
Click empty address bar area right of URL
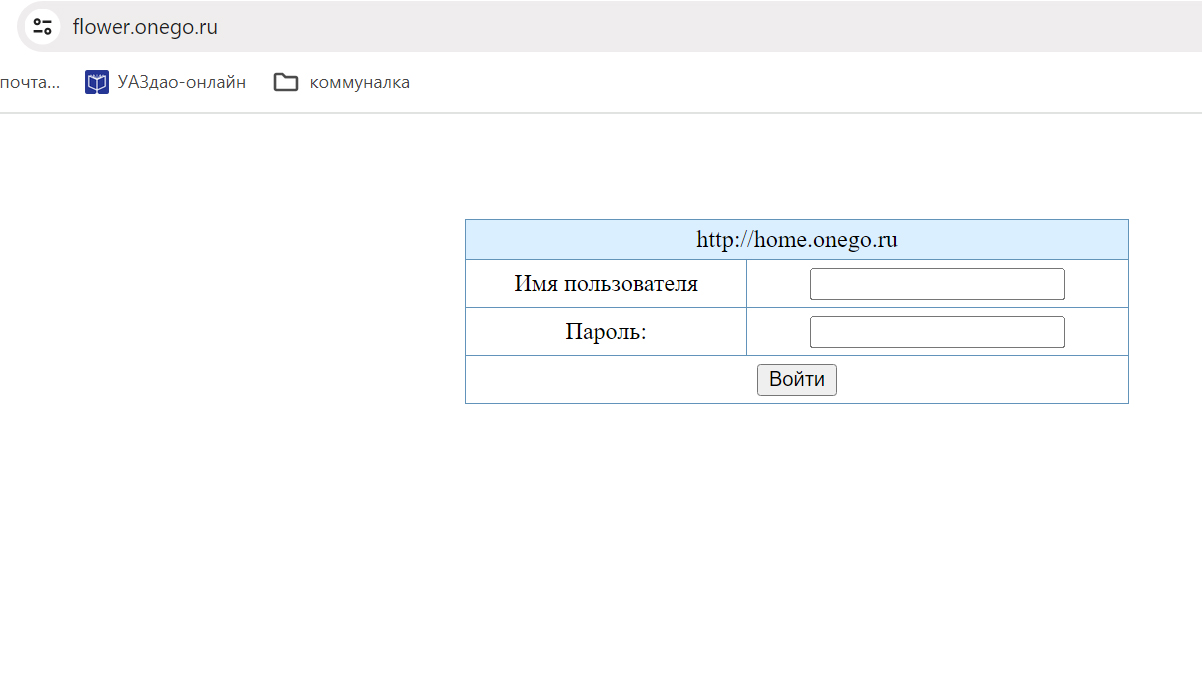pyautogui.click(x=700, y=27)
